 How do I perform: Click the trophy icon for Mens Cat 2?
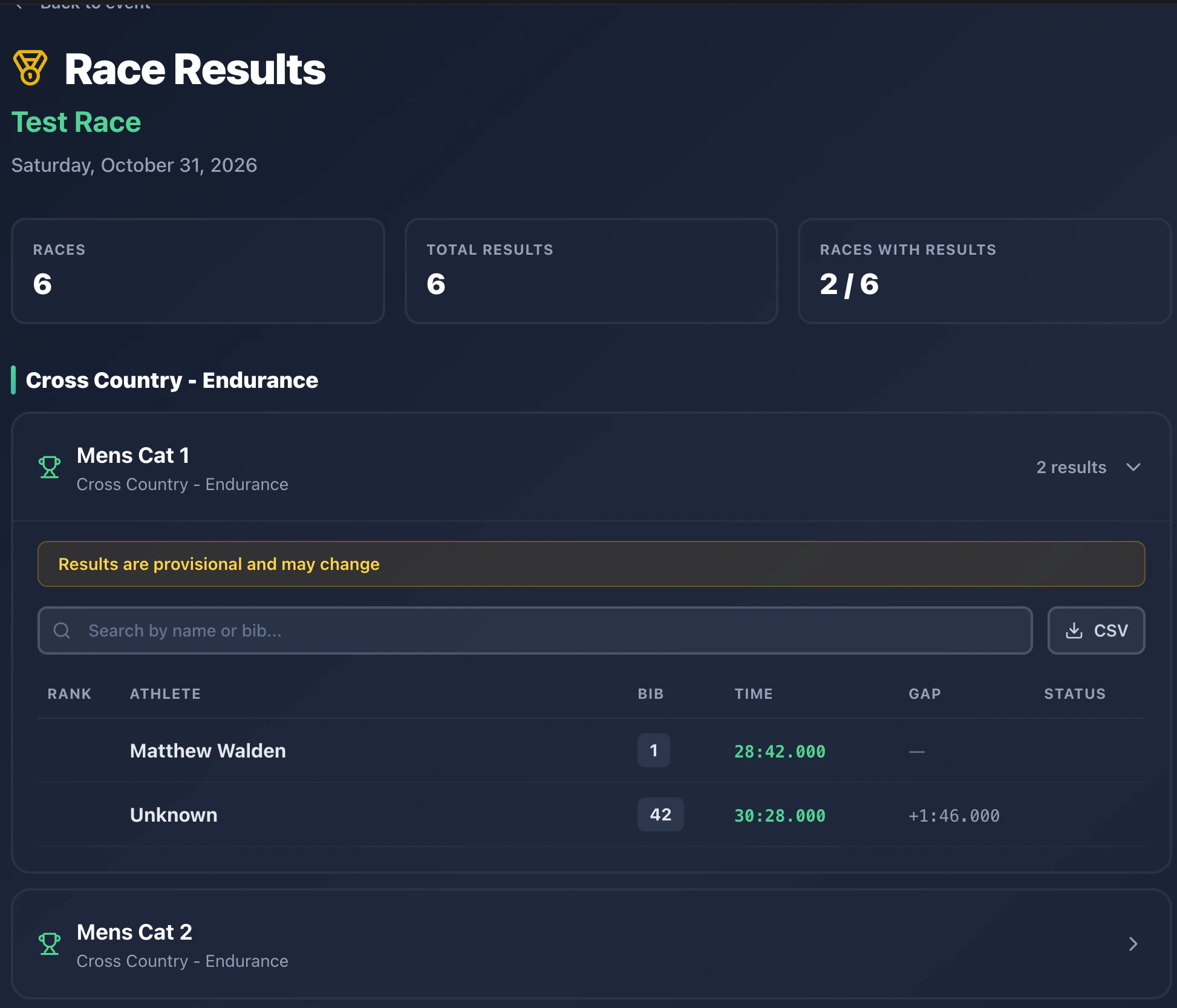pos(50,944)
